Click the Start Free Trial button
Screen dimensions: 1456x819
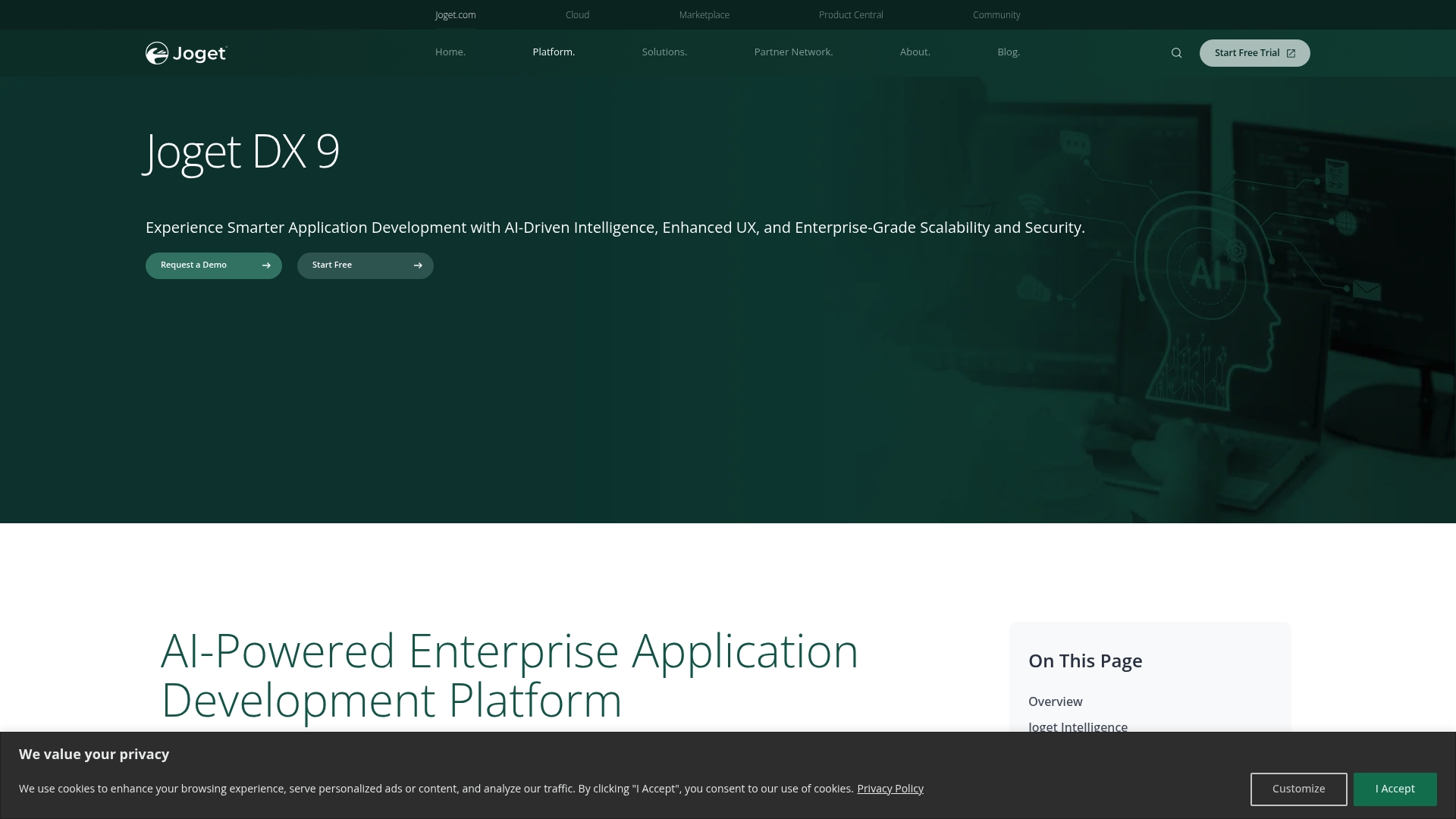coord(1254,53)
